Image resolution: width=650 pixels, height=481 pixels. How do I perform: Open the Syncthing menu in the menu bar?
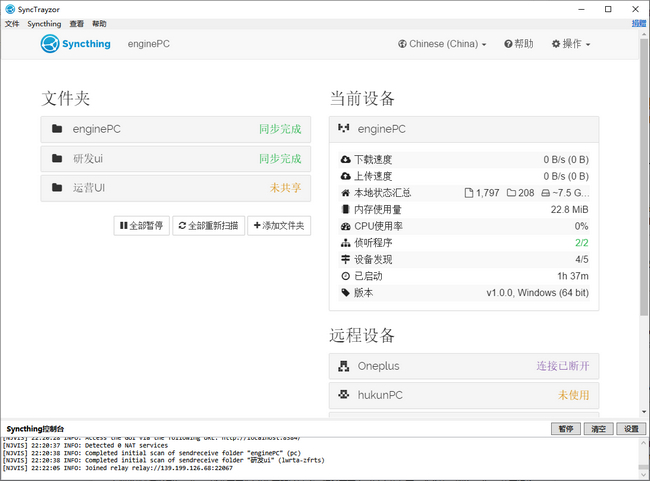coord(44,24)
